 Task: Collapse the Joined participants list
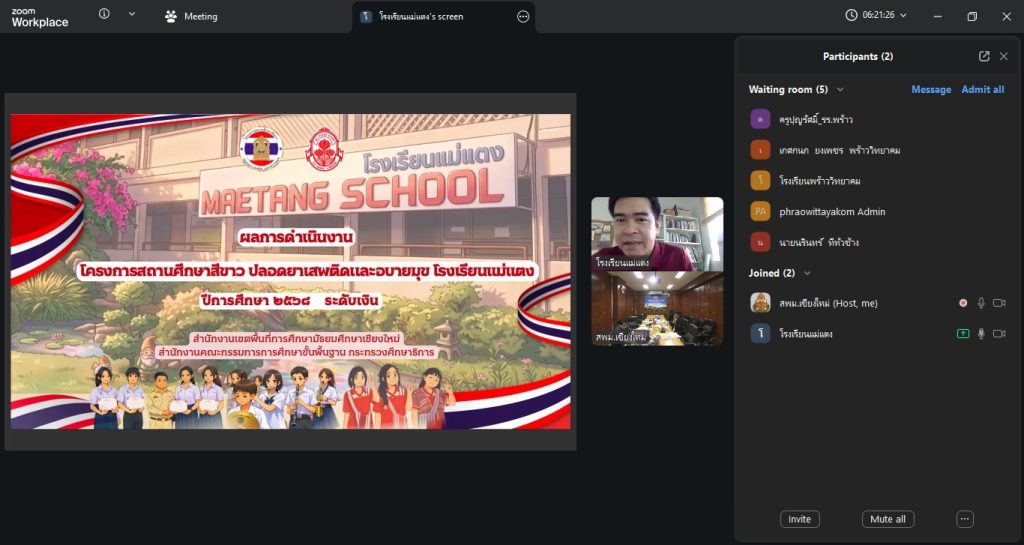[808, 273]
